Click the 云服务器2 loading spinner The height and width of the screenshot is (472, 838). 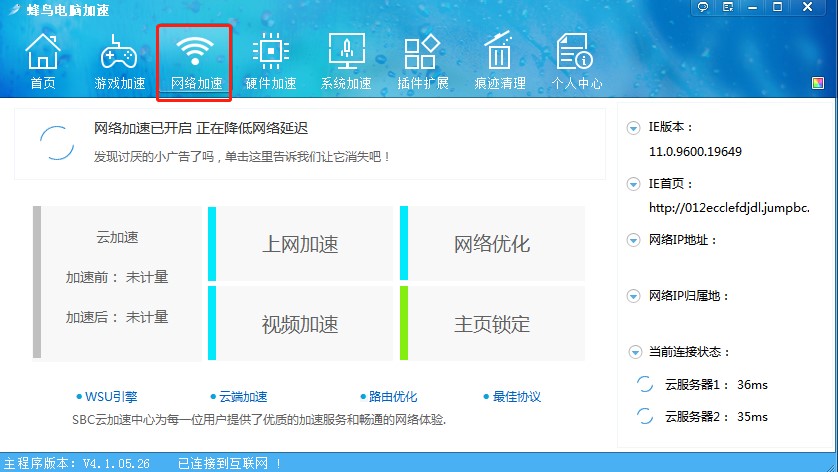(645, 416)
